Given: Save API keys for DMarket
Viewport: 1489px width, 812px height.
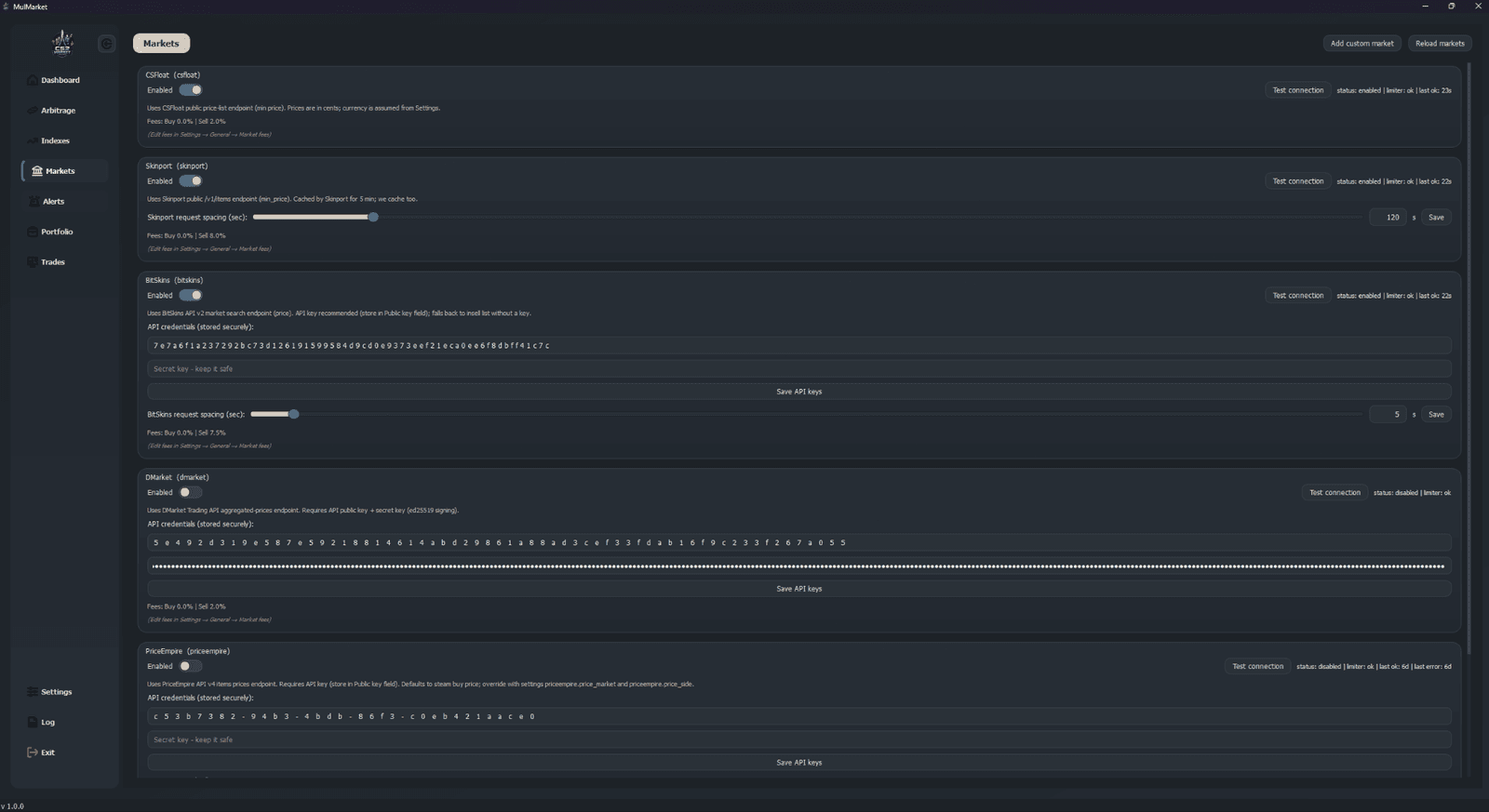Looking at the screenshot, I should coord(799,589).
